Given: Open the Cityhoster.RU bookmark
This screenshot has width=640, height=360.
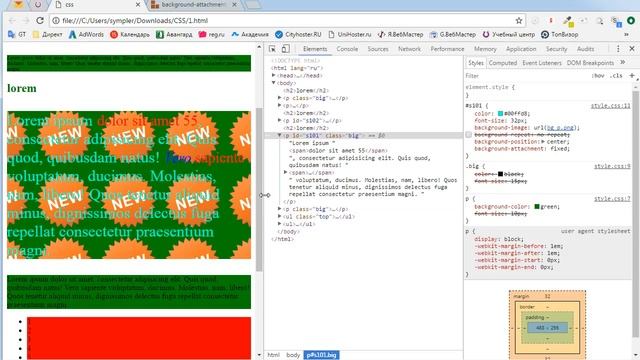Looking at the screenshot, I should [298, 35].
